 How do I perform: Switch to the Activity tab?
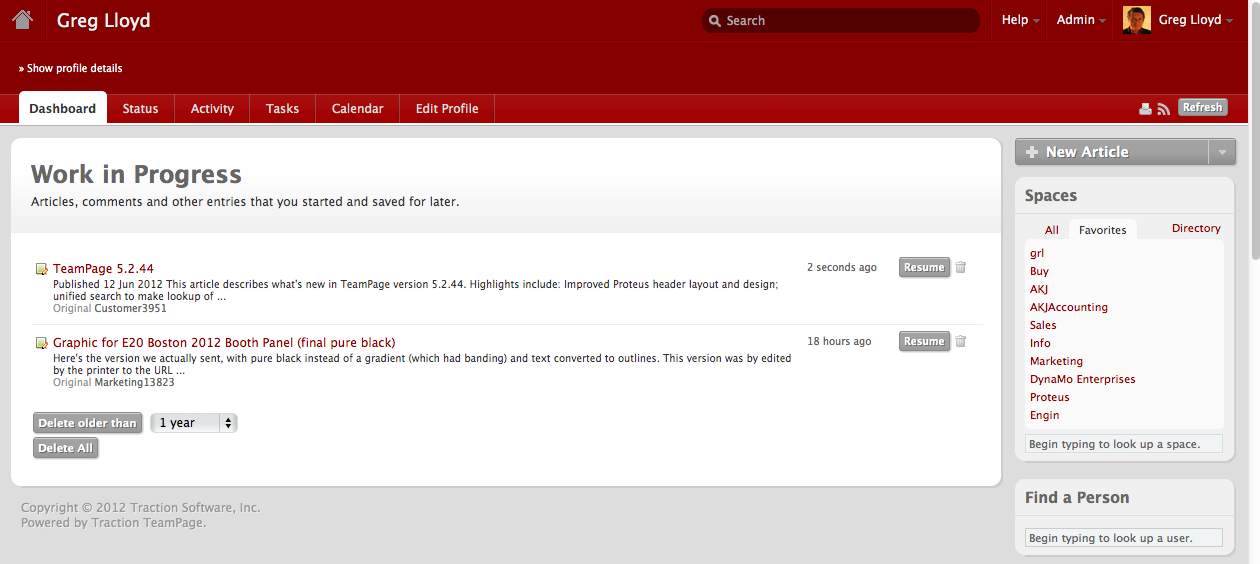212,109
